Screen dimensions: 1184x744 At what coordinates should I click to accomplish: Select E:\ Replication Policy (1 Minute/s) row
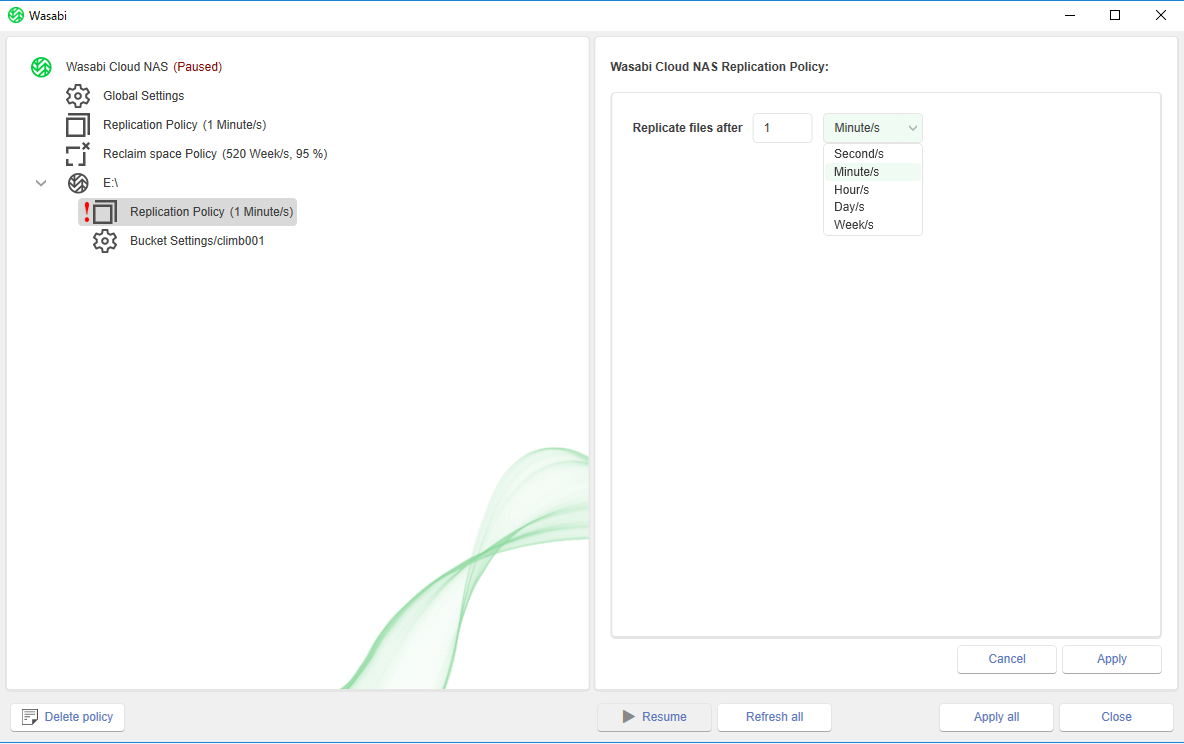click(x=187, y=212)
